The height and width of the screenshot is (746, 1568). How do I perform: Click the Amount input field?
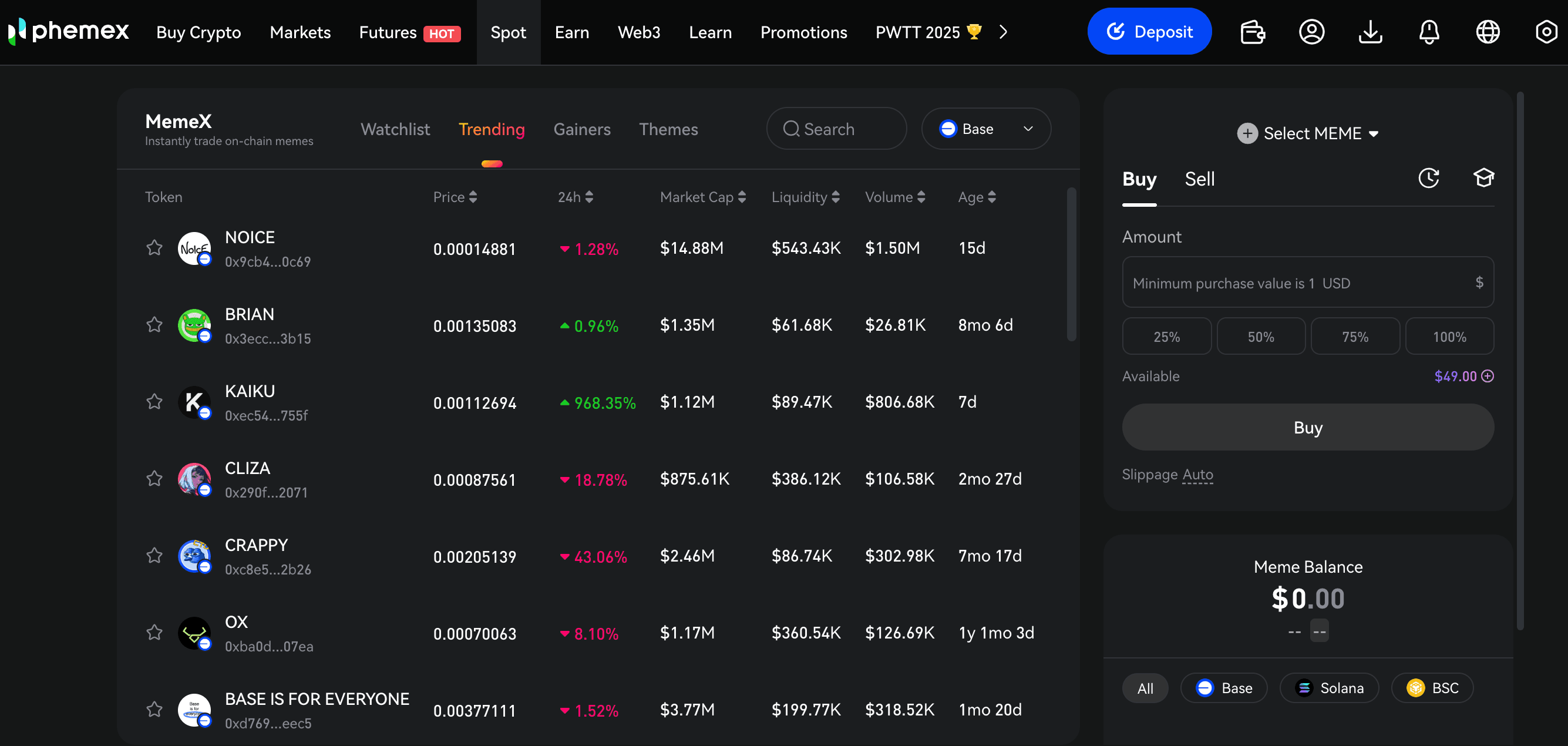1307,283
